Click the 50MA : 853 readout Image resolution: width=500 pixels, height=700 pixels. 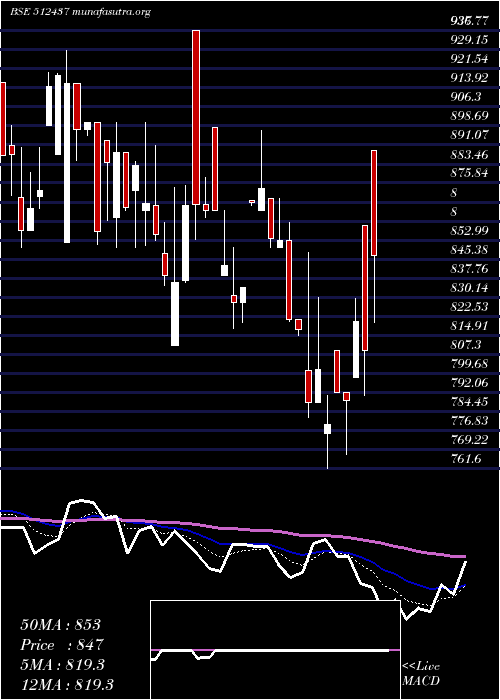coord(61,625)
